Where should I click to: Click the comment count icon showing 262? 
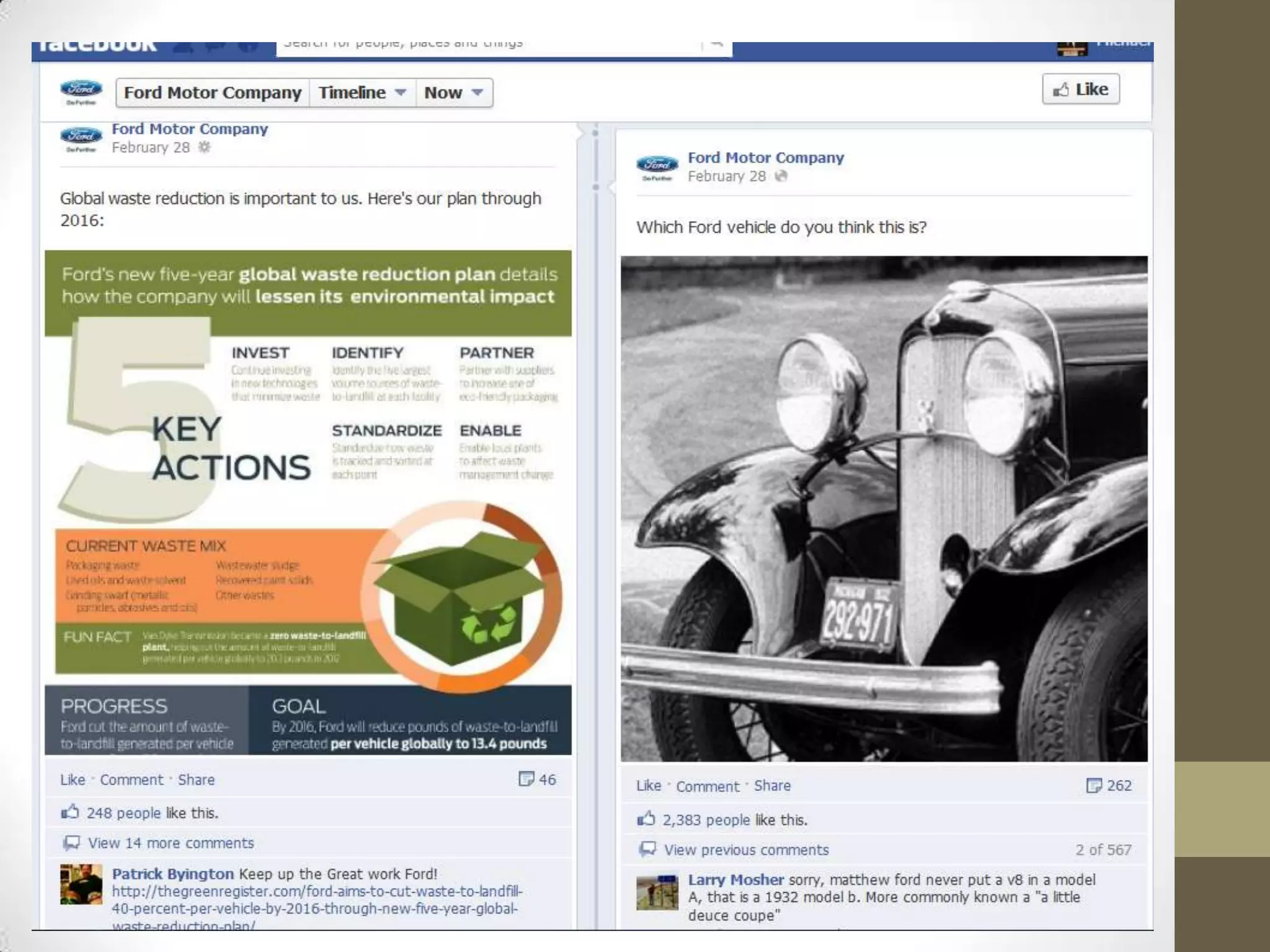(1093, 785)
